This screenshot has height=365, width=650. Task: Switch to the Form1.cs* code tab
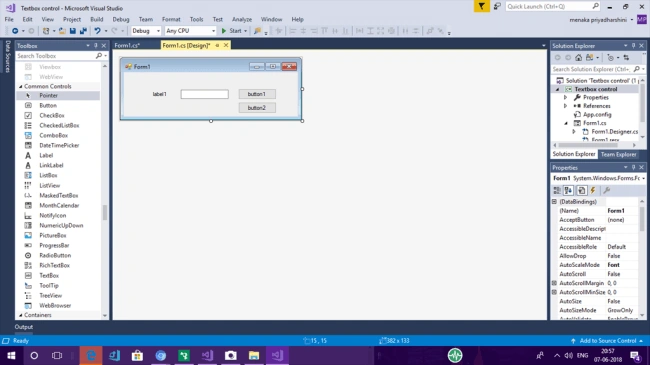[x=127, y=45]
